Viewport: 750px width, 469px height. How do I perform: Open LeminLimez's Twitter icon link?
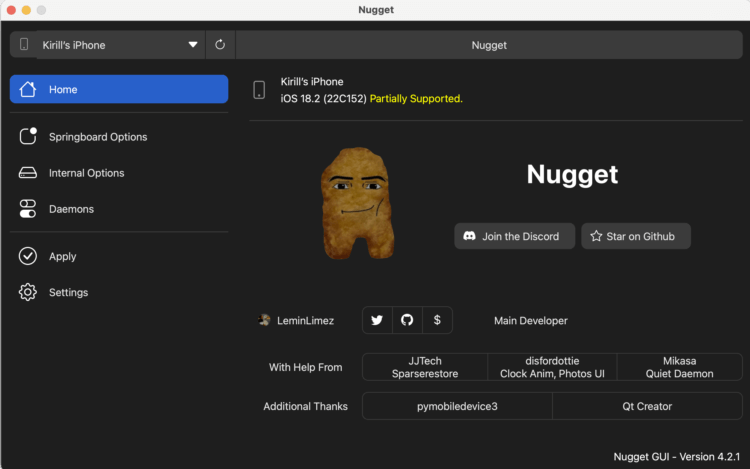(x=377, y=320)
